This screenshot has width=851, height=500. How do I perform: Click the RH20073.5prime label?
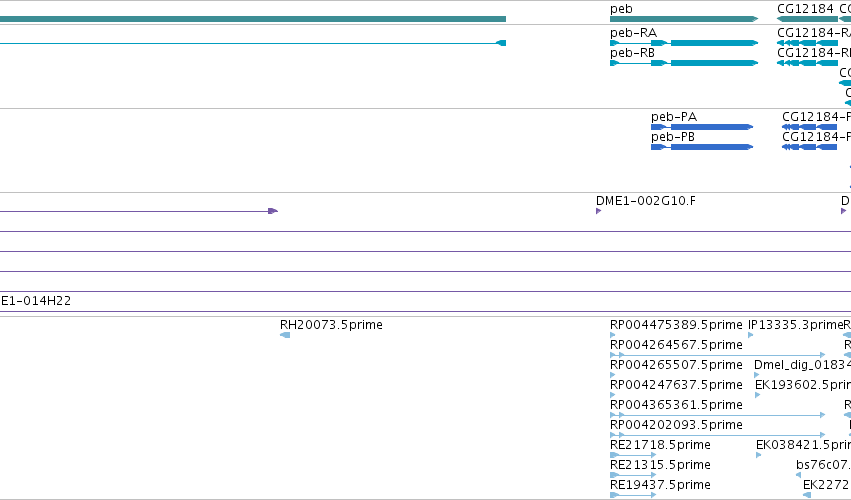[x=331, y=325]
